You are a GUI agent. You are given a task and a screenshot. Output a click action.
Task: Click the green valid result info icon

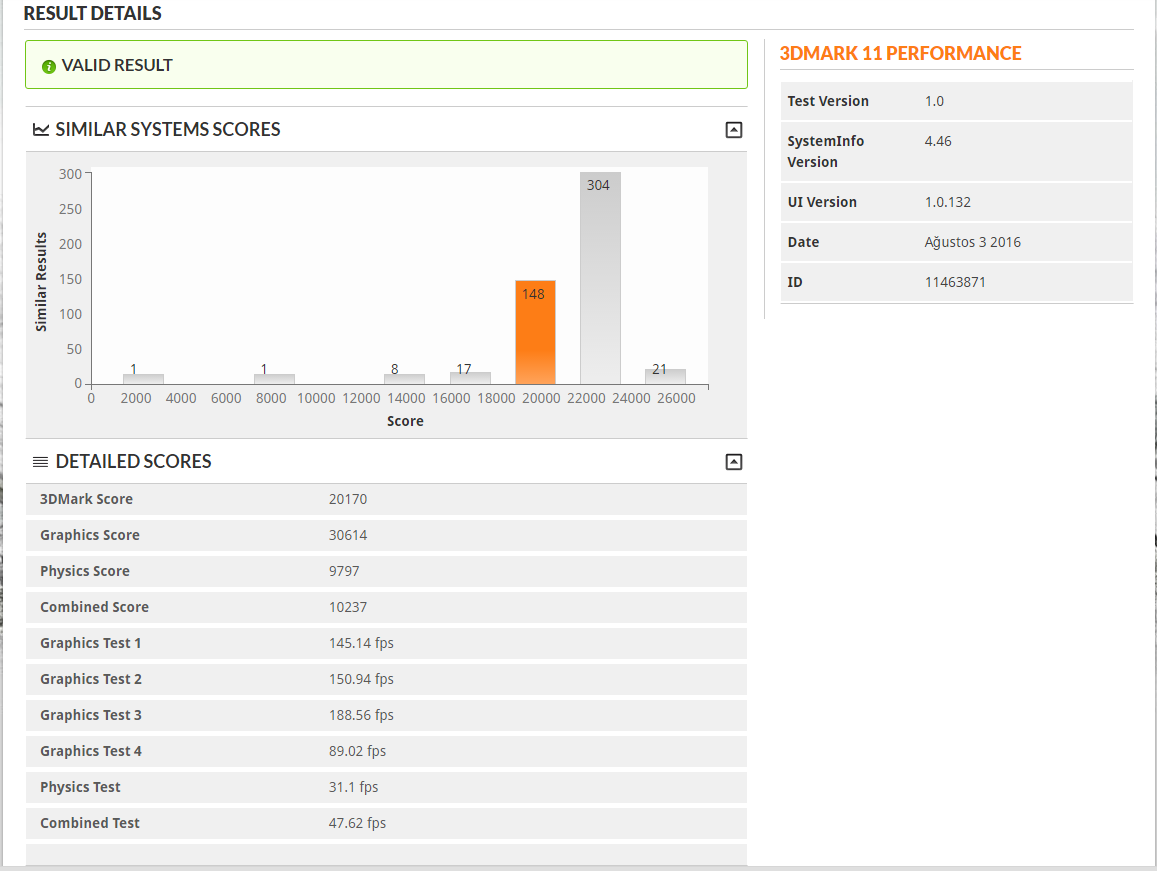[x=49, y=66]
